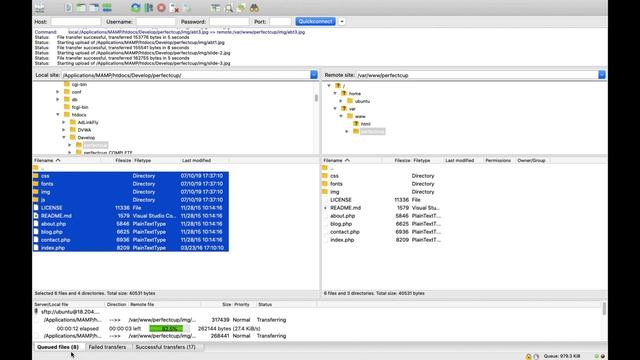Click the local directory tree scrollbar
This screenshot has height=360, width=640.
coord(316,98)
